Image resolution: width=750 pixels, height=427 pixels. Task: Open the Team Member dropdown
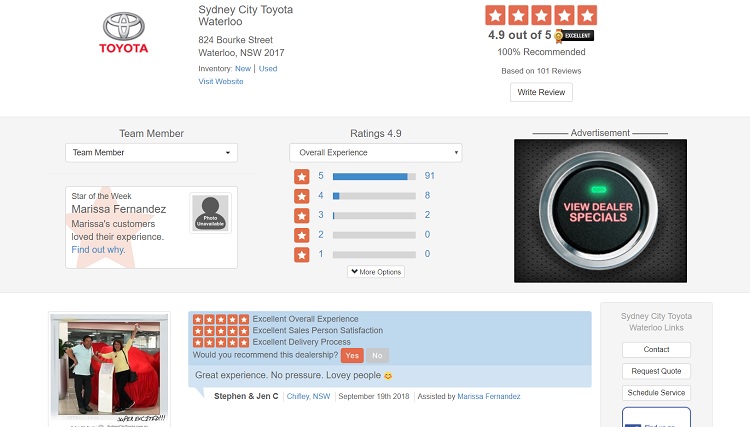(x=151, y=153)
